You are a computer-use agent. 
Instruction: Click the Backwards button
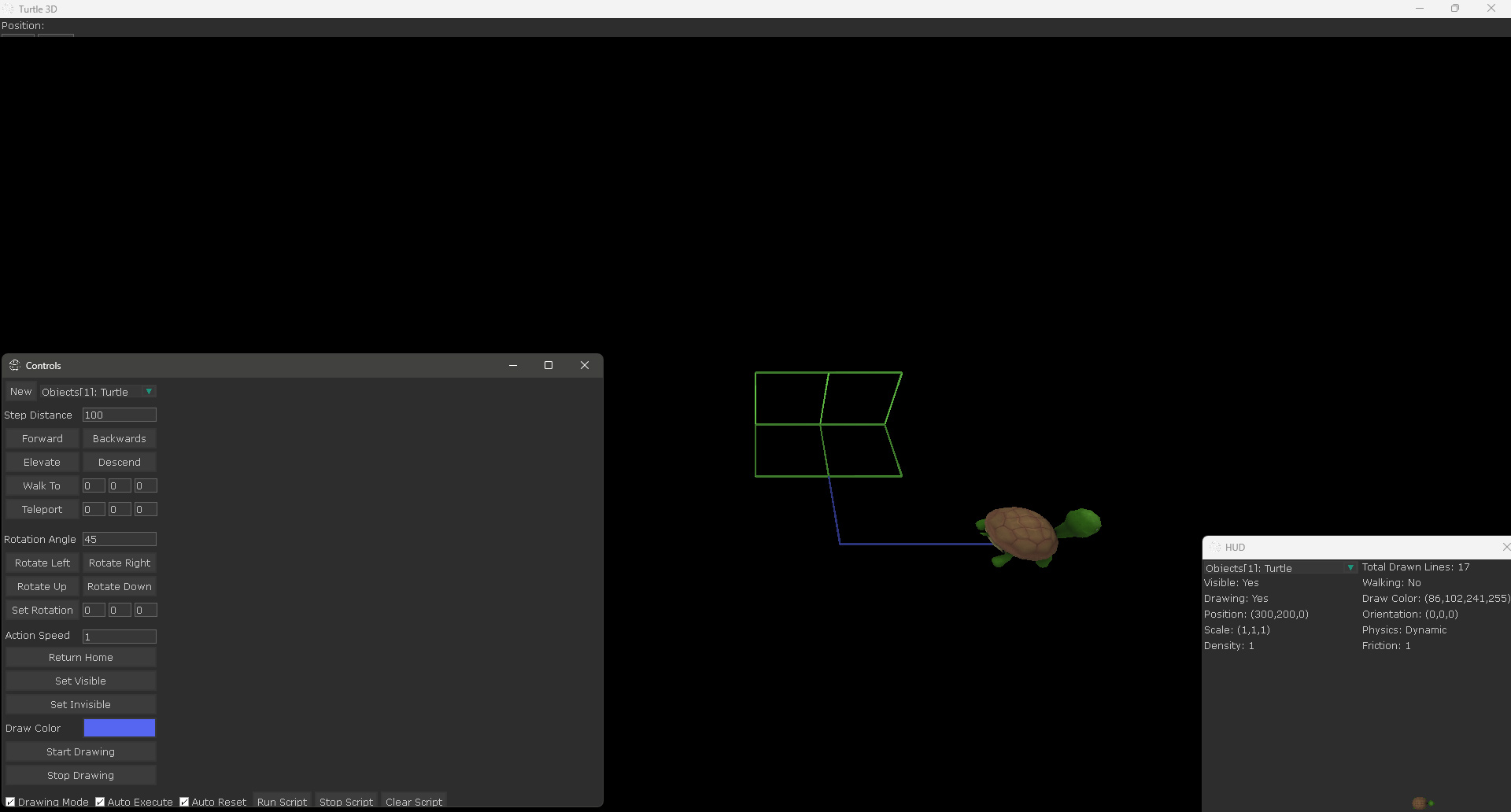click(x=120, y=439)
